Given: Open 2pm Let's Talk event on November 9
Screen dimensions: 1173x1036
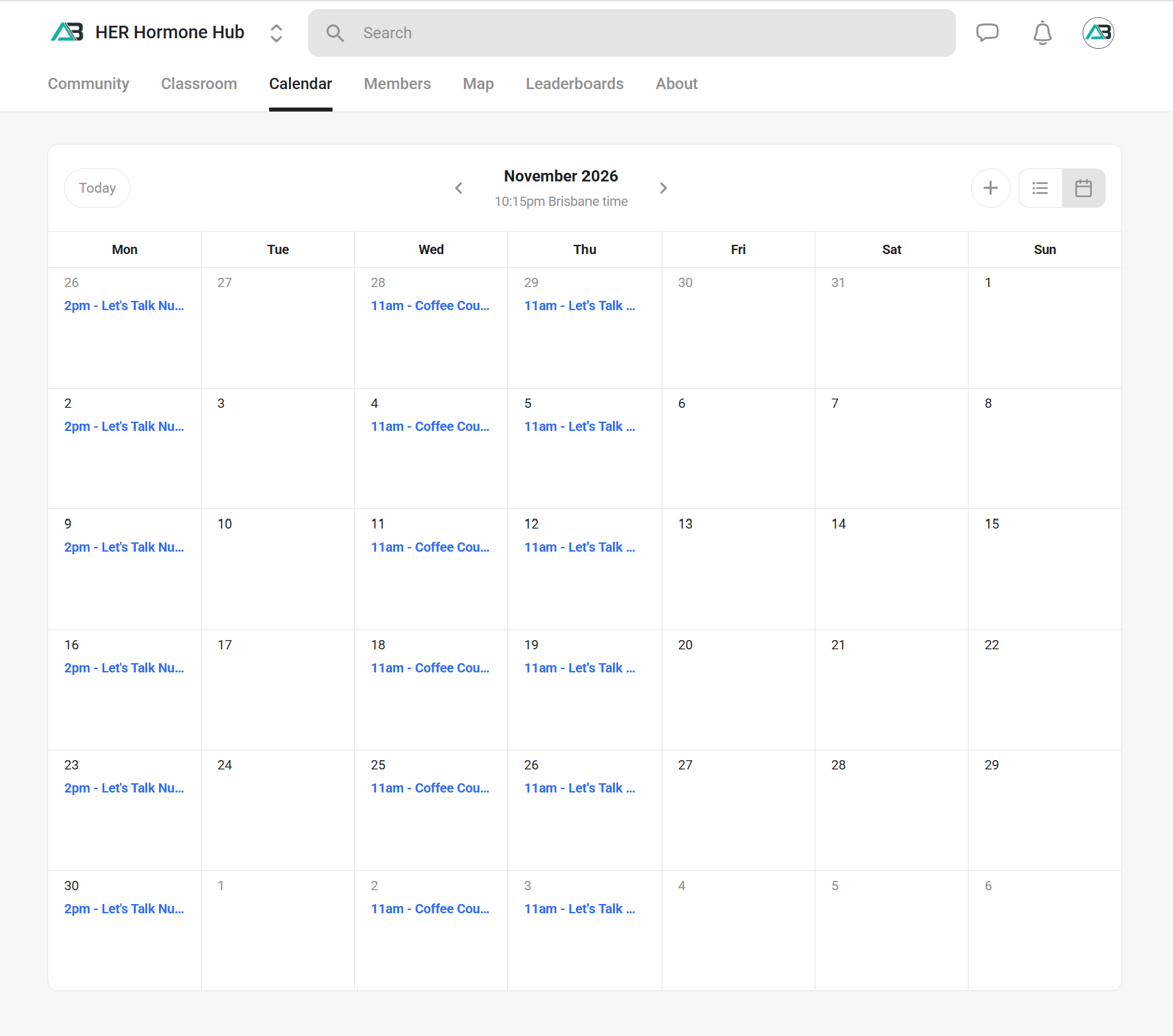Looking at the screenshot, I should coord(124,547).
